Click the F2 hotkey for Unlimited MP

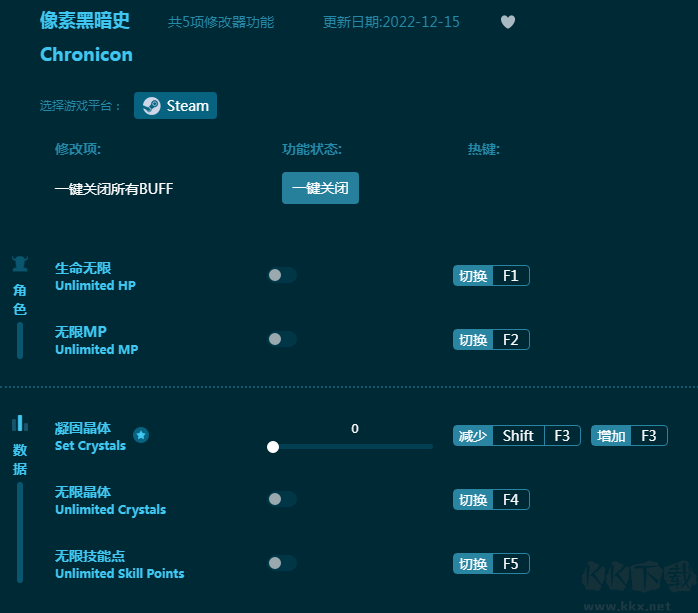(510, 340)
